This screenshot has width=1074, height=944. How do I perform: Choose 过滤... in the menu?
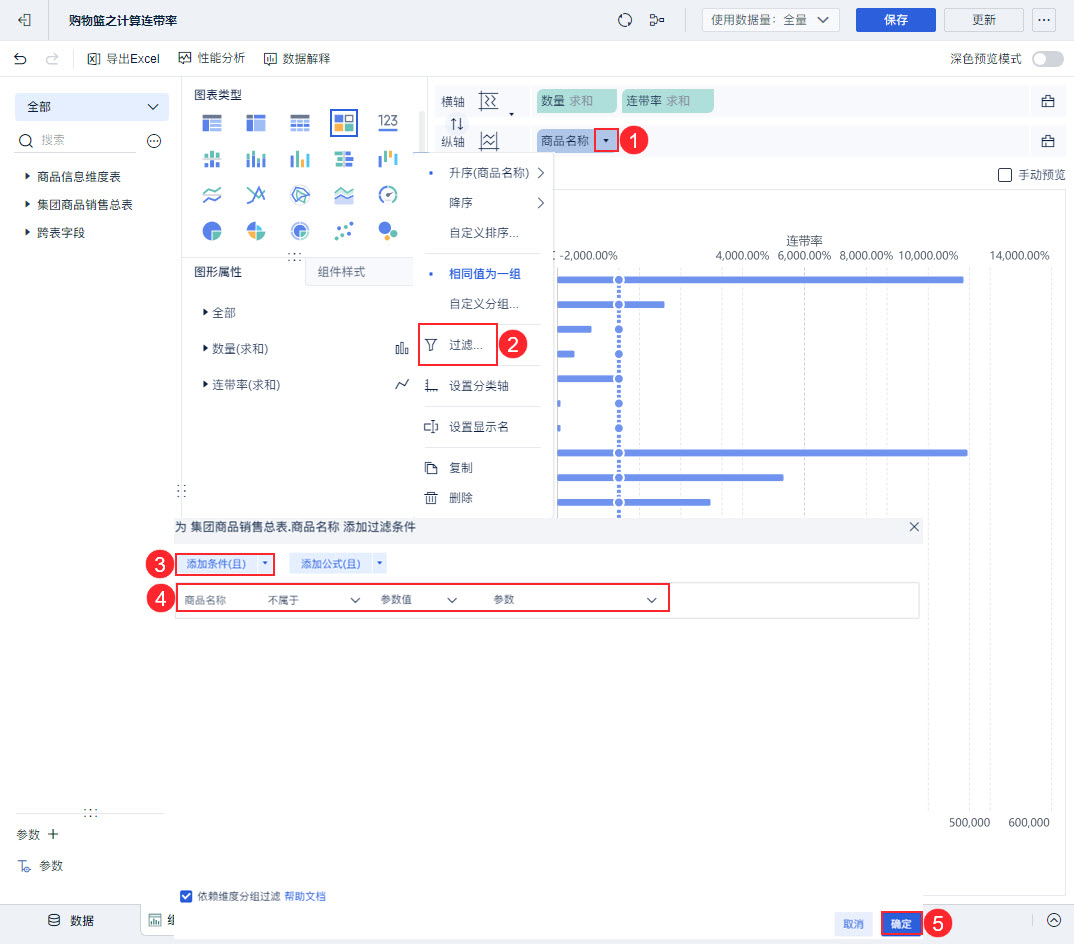tap(458, 345)
